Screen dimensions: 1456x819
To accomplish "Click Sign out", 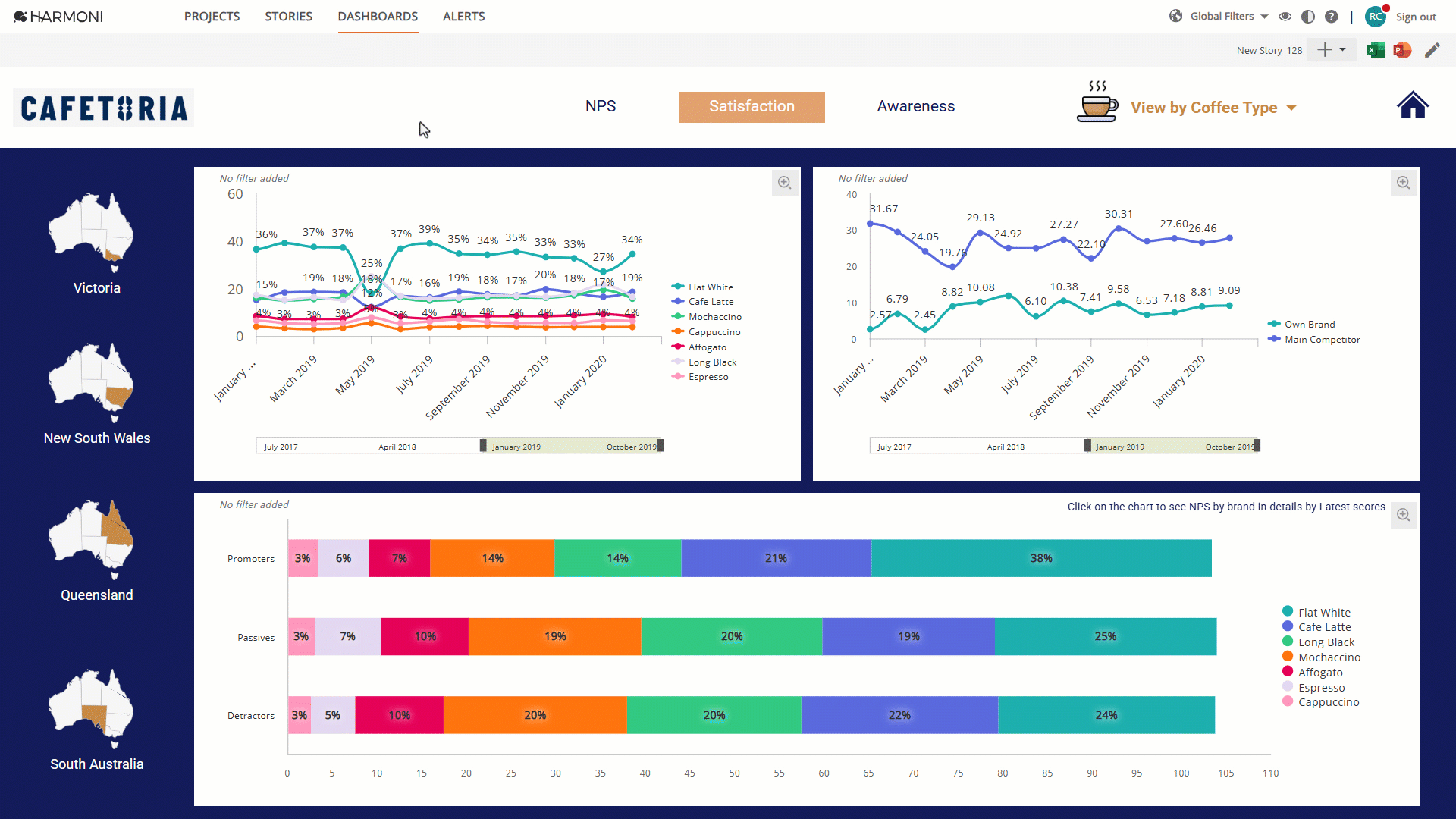I will (1416, 17).
